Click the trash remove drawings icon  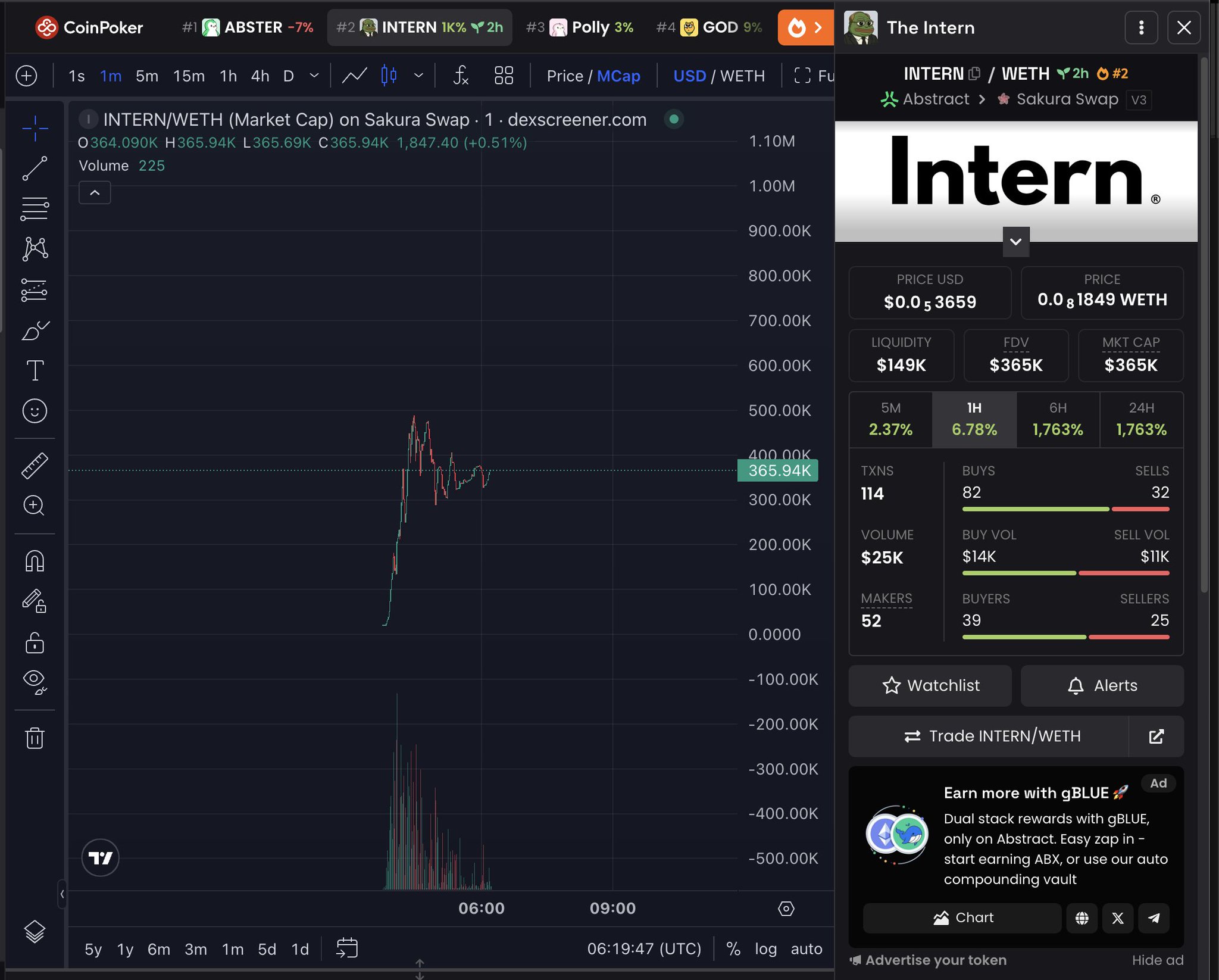(35, 738)
